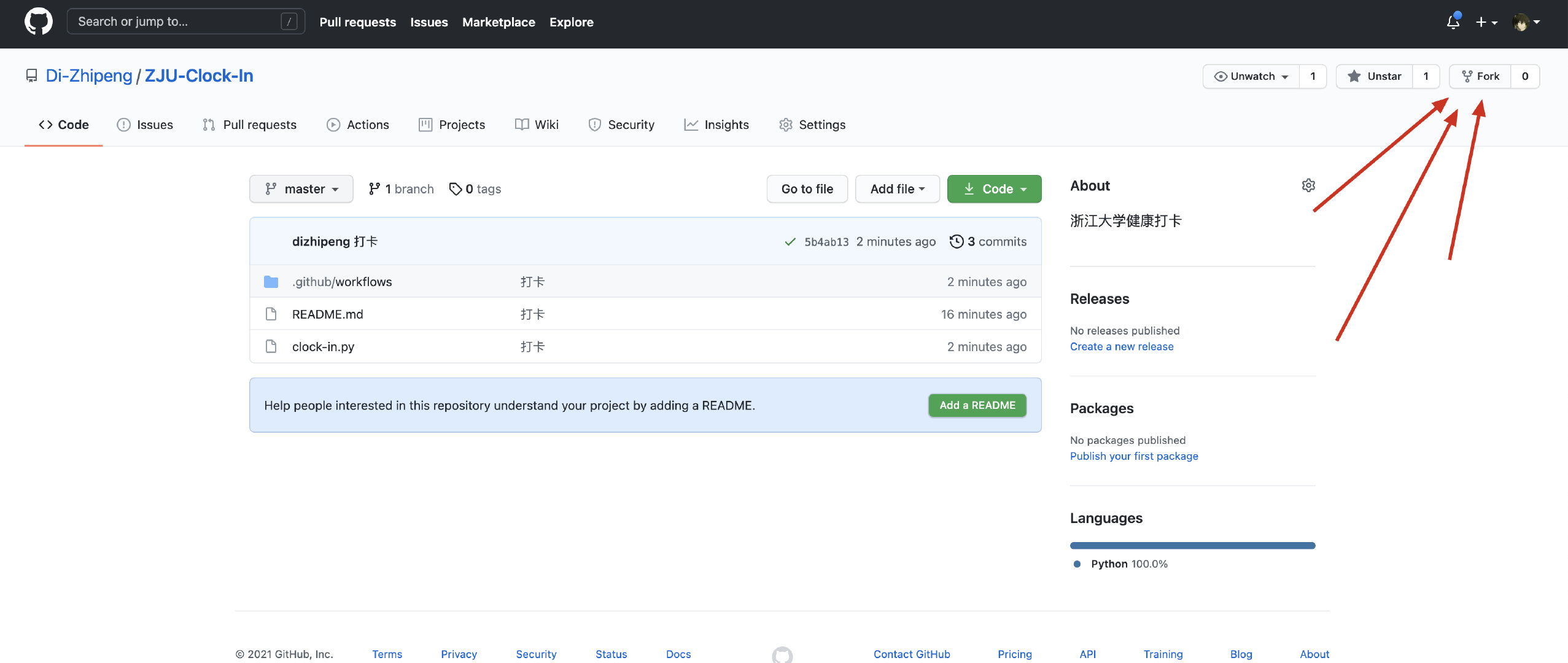
Task: Fork the ZJU-Clock-In repository
Action: click(x=1480, y=76)
